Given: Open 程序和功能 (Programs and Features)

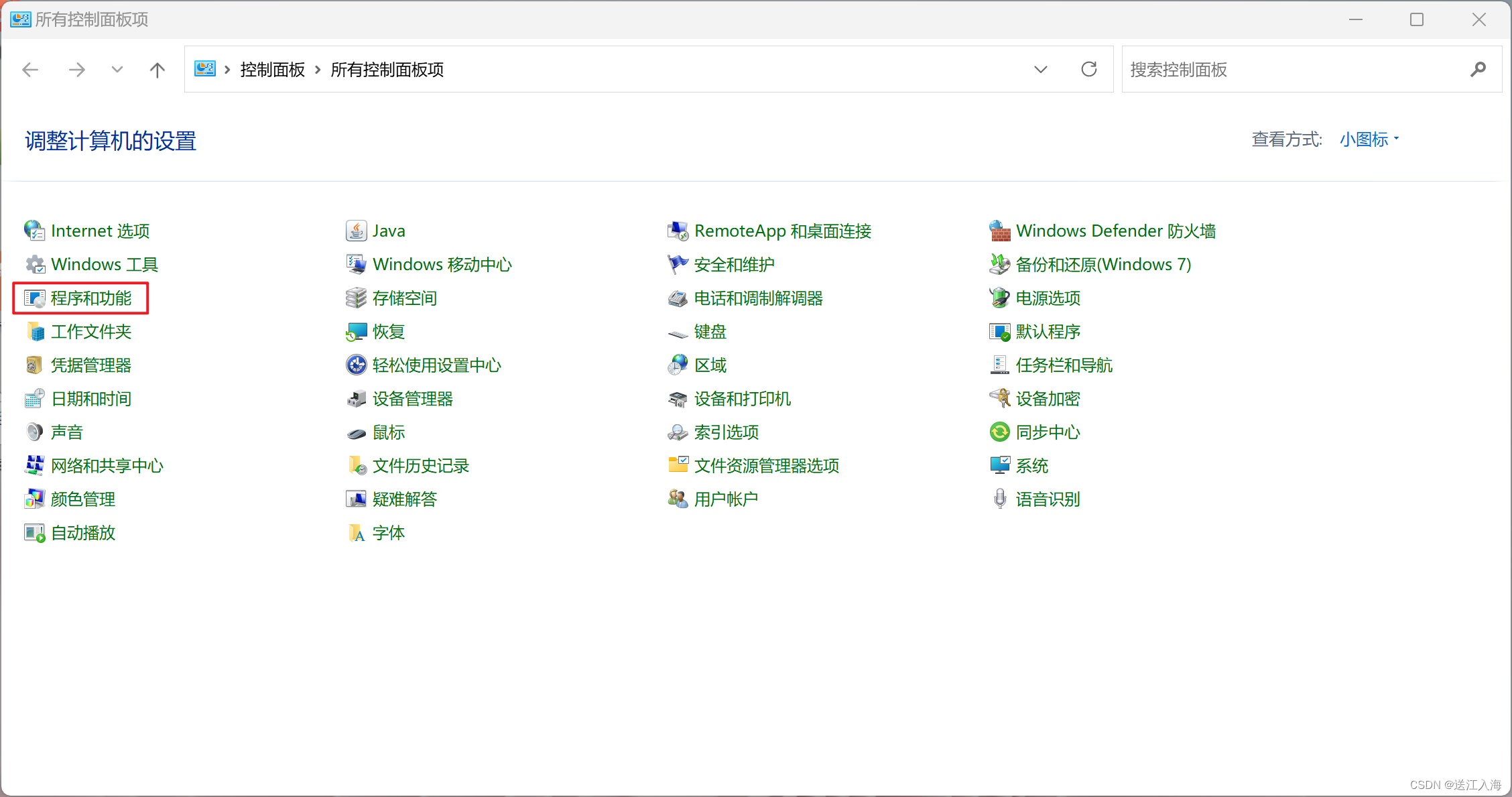Looking at the screenshot, I should (x=90, y=298).
